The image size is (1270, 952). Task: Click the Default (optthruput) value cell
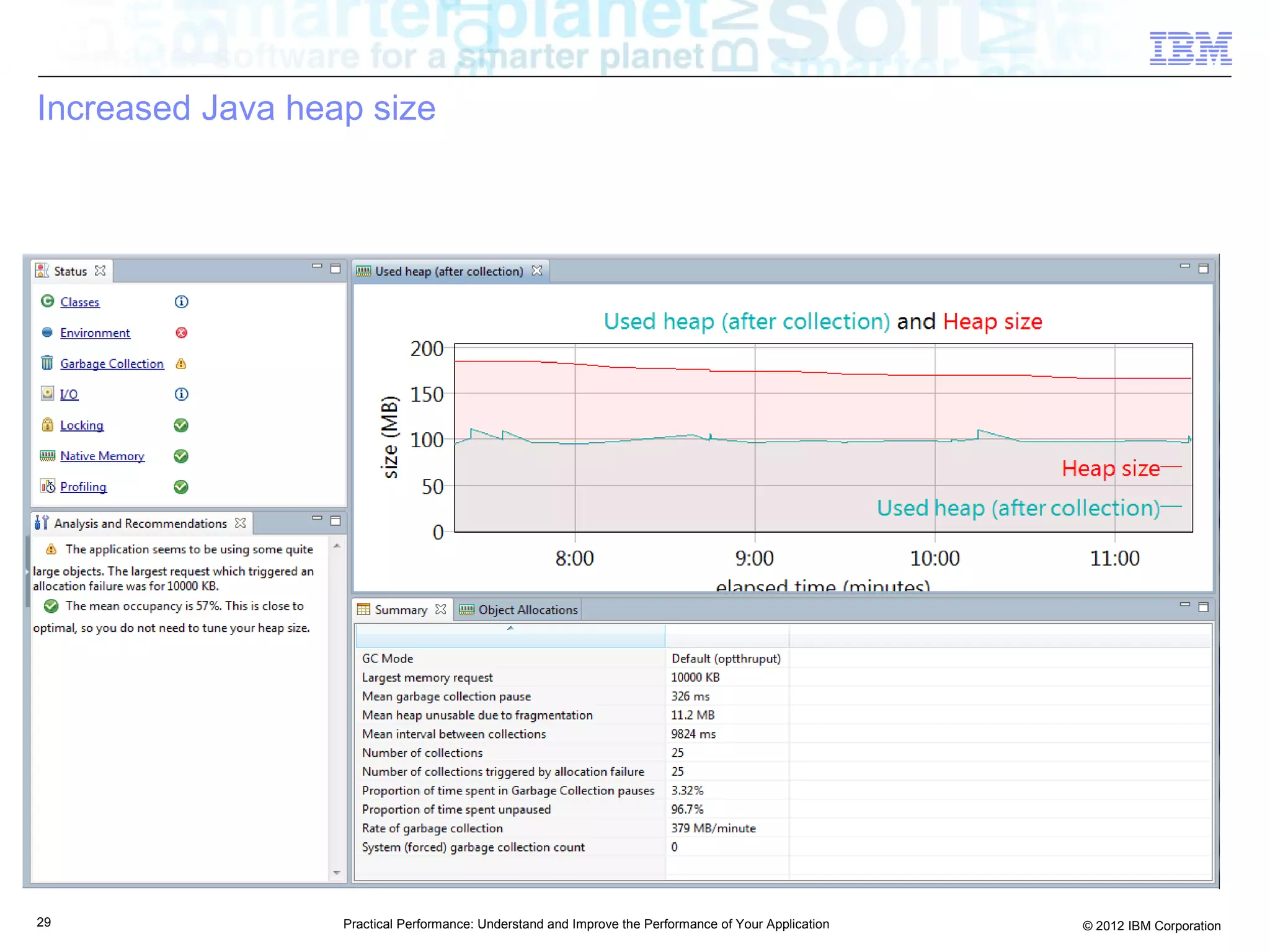click(726, 659)
